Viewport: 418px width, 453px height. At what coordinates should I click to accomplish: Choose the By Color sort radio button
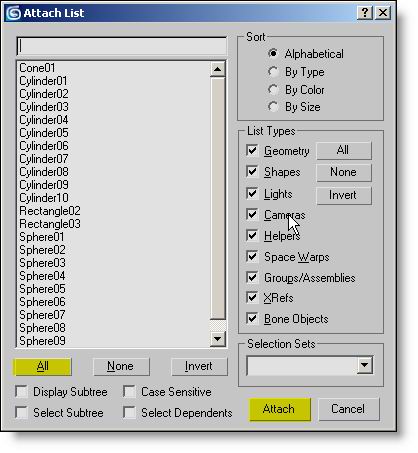273,89
